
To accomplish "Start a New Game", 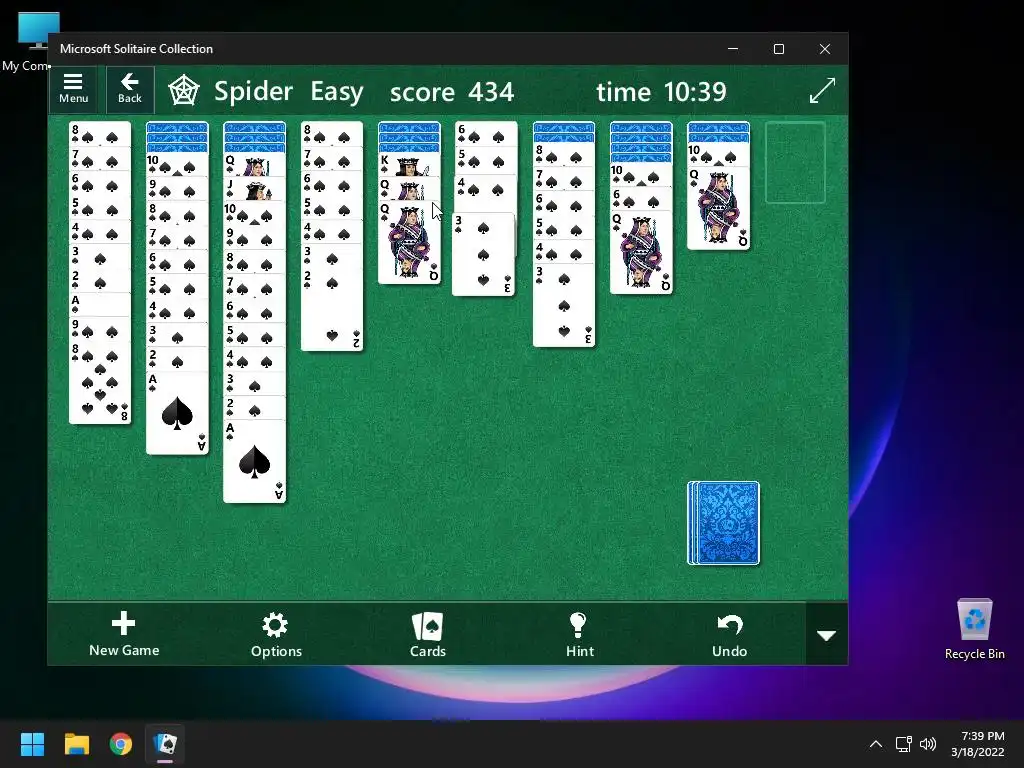I will pyautogui.click(x=124, y=634).
